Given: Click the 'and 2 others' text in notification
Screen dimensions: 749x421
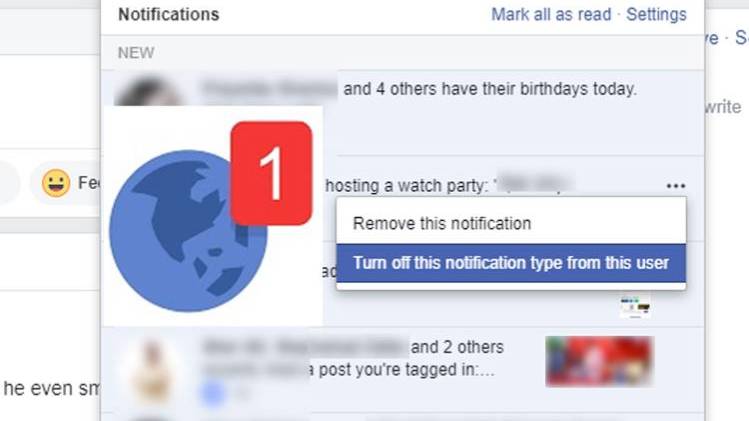Looking at the screenshot, I should (457, 347).
